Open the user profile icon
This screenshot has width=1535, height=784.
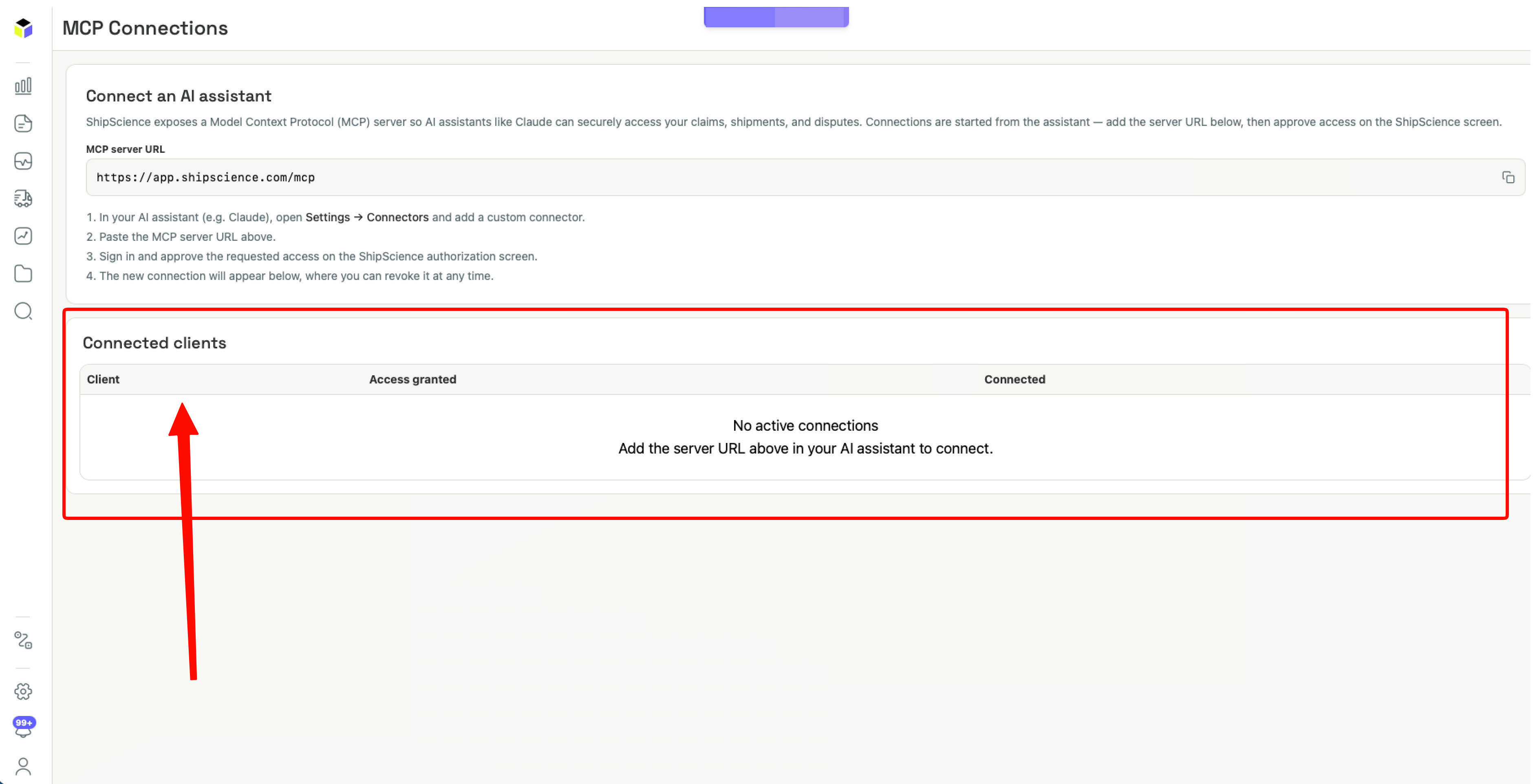23,767
